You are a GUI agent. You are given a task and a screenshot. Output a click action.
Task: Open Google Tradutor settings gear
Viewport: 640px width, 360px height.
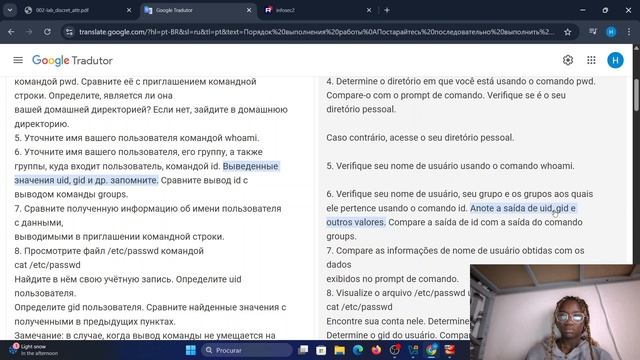(x=568, y=60)
